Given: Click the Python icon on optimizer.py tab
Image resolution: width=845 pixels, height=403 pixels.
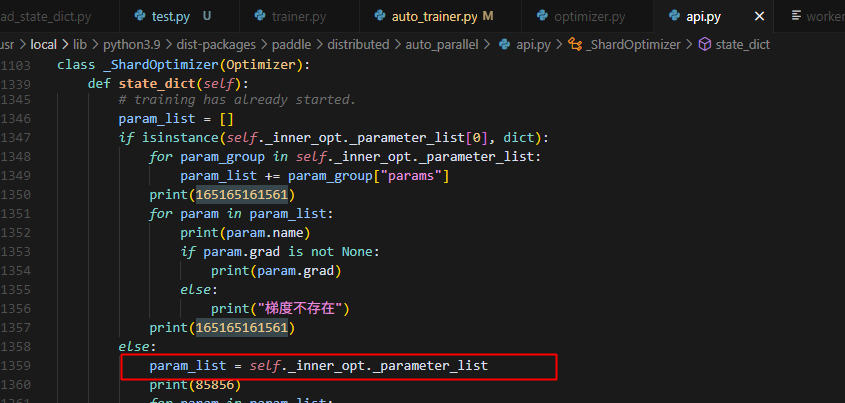Looking at the screenshot, I should click(541, 16).
